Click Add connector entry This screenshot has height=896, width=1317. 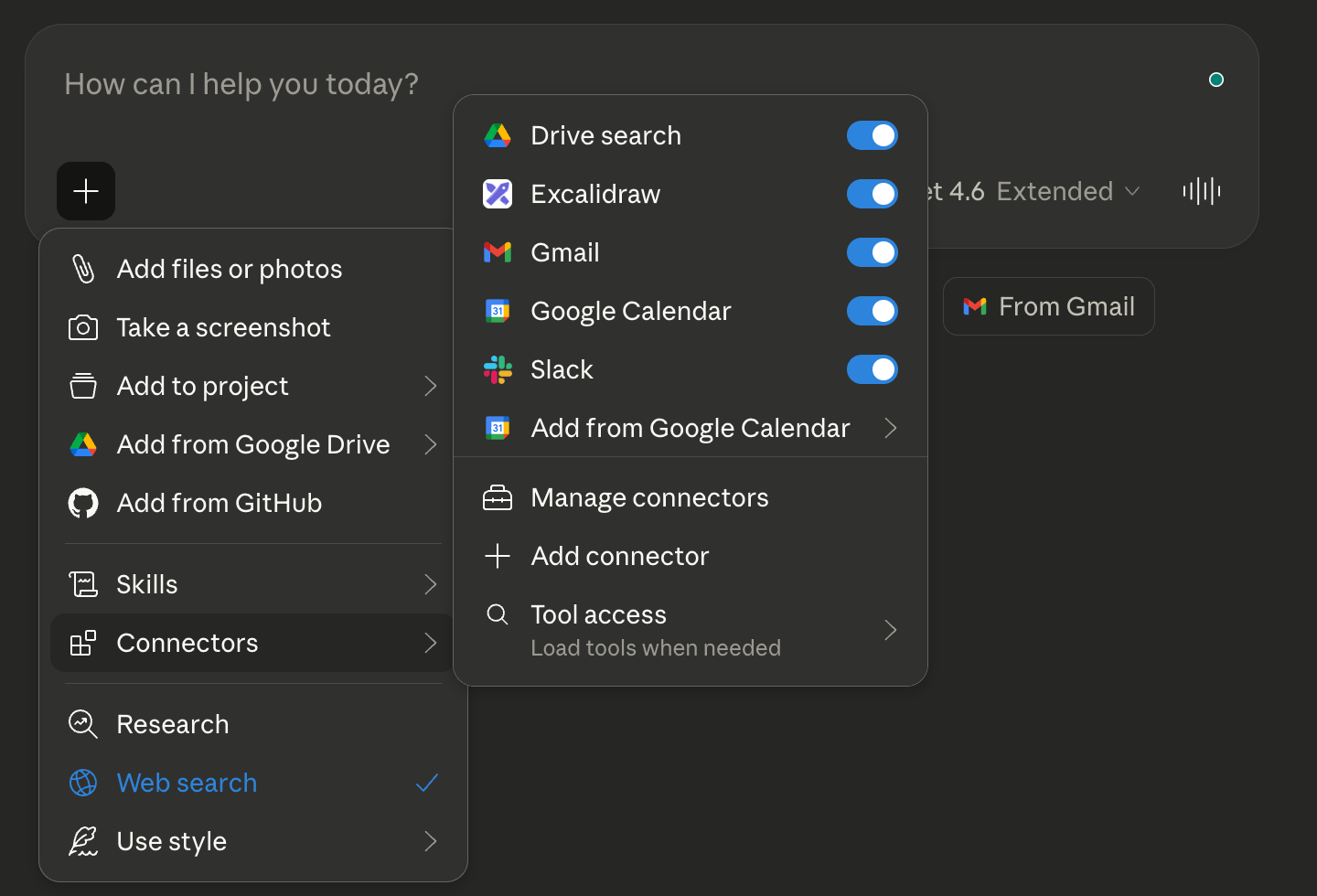click(x=691, y=556)
